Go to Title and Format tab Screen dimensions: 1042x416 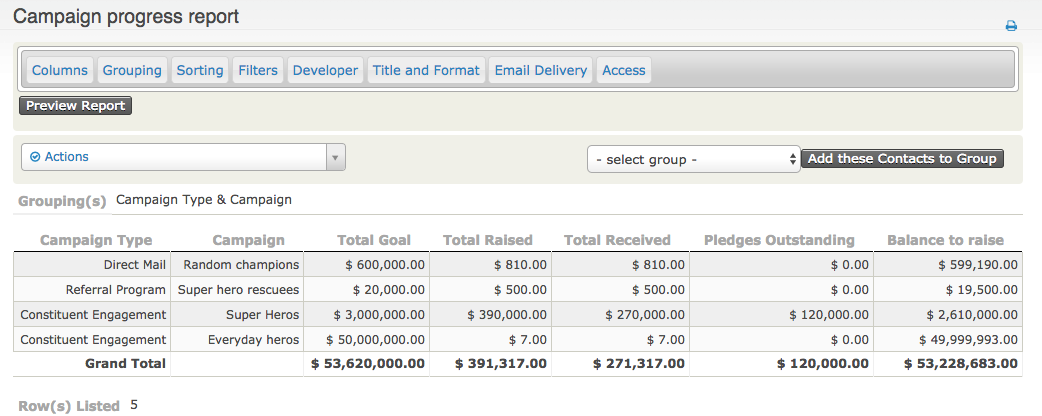click(426, 71)
